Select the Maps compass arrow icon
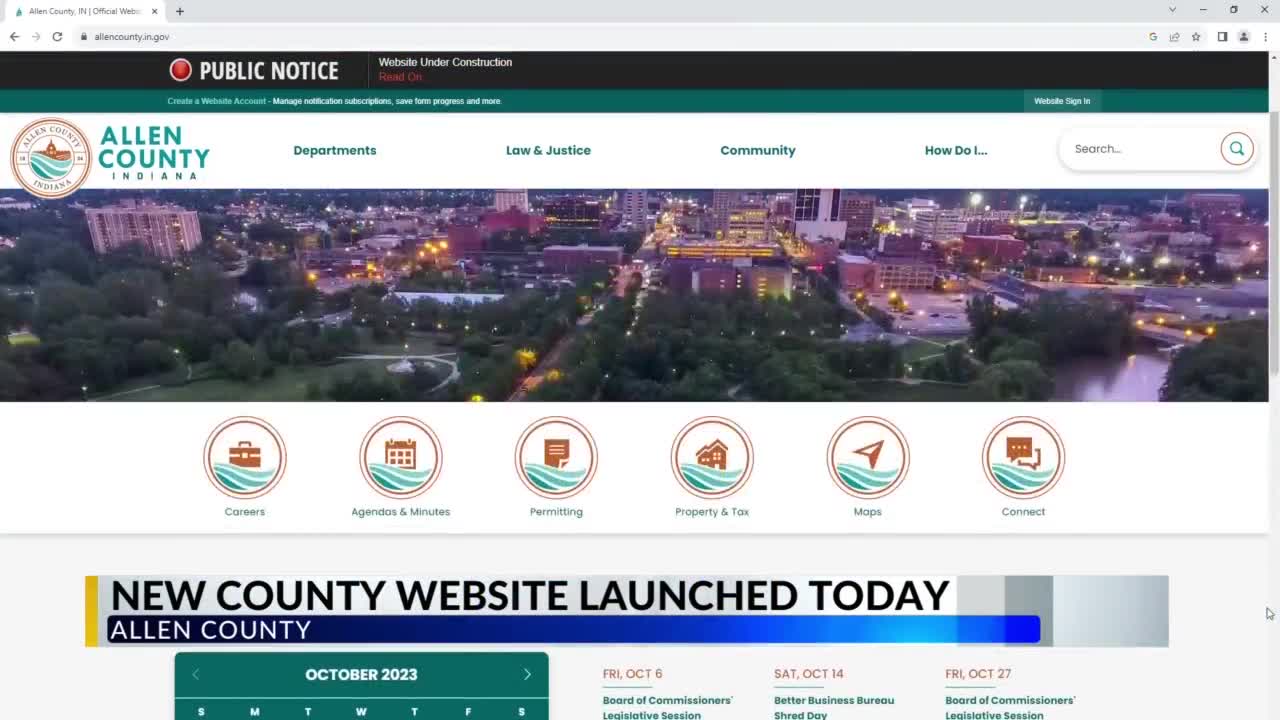The height and width of the screenshot is (720, 1280). (x=867, y=457)
